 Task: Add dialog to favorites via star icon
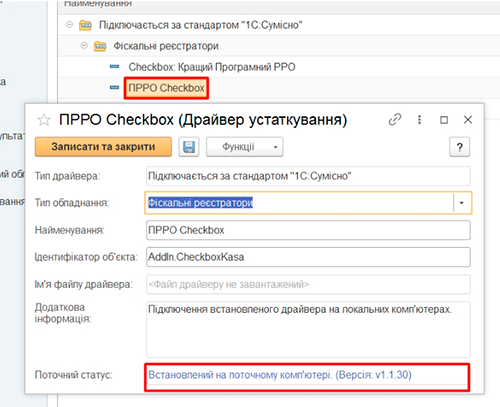coord(44,120)
